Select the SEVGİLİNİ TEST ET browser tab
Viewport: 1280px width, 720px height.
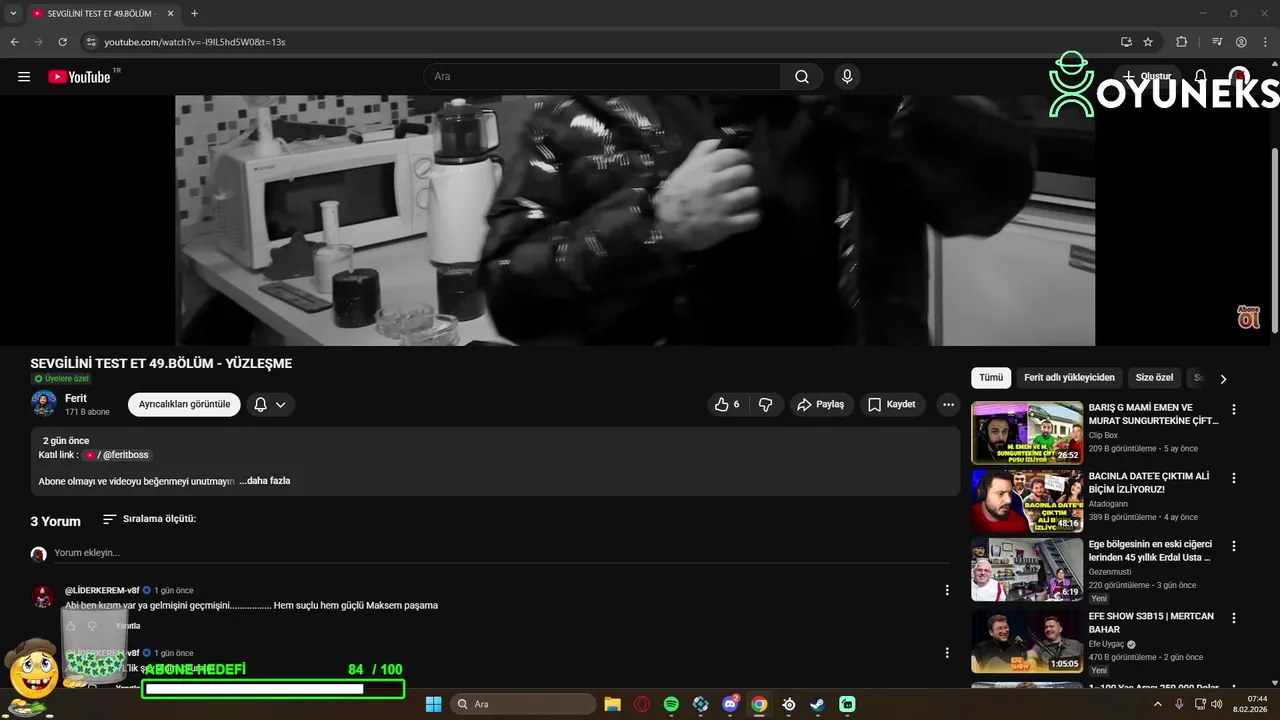[x=101, y=13]
